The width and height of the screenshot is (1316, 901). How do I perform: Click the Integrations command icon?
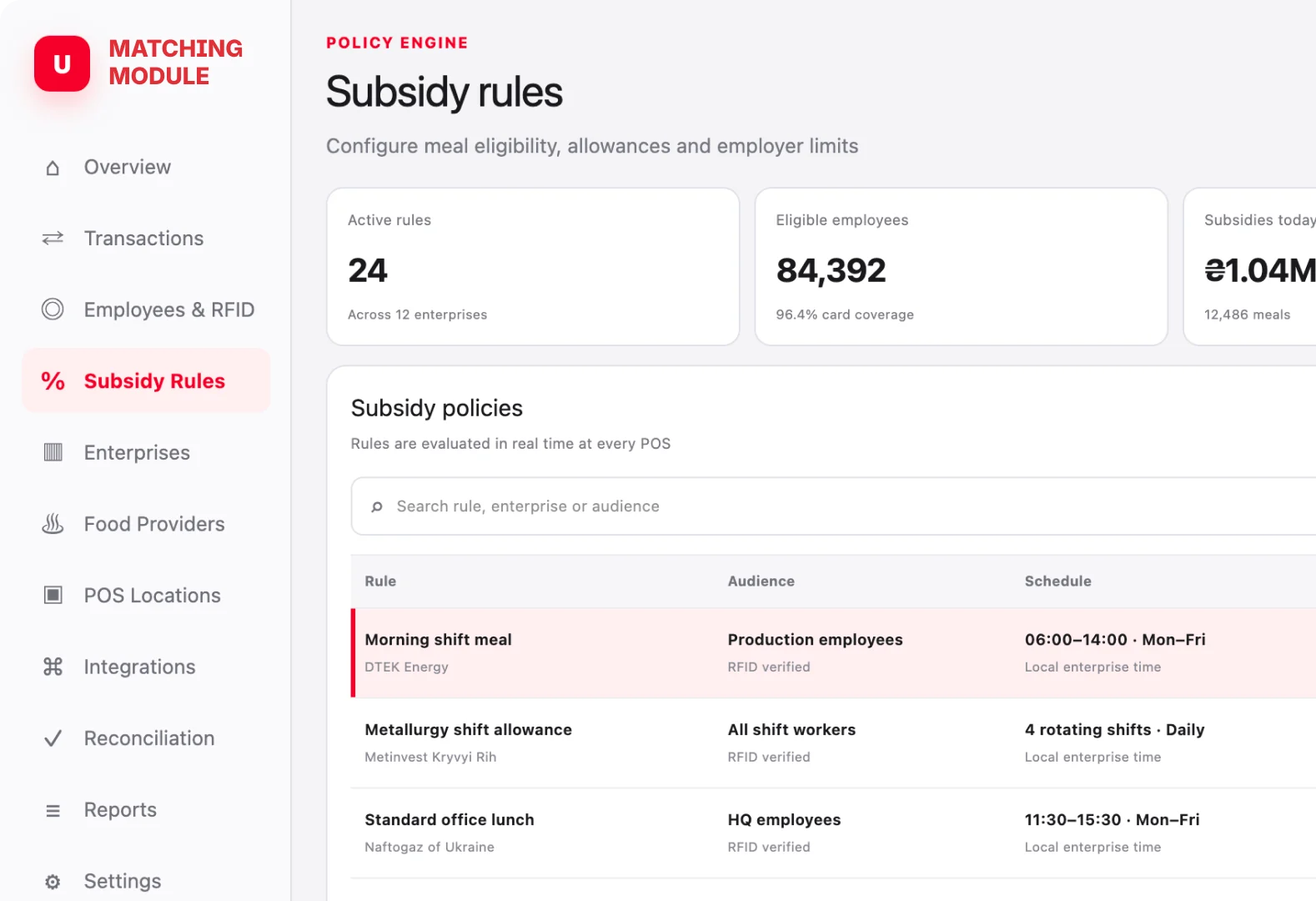[x=53, y=667]
